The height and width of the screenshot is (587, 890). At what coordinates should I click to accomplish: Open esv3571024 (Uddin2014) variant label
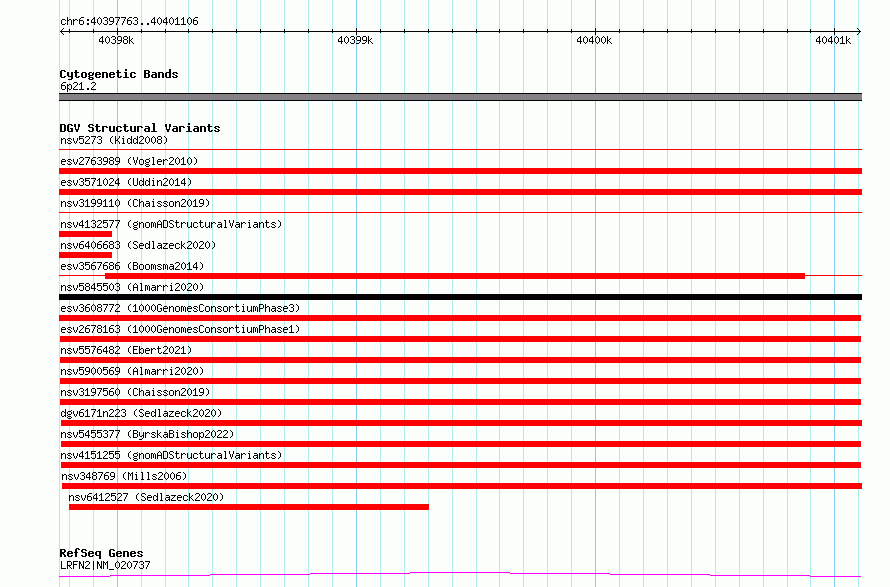(x=126, y=182)
